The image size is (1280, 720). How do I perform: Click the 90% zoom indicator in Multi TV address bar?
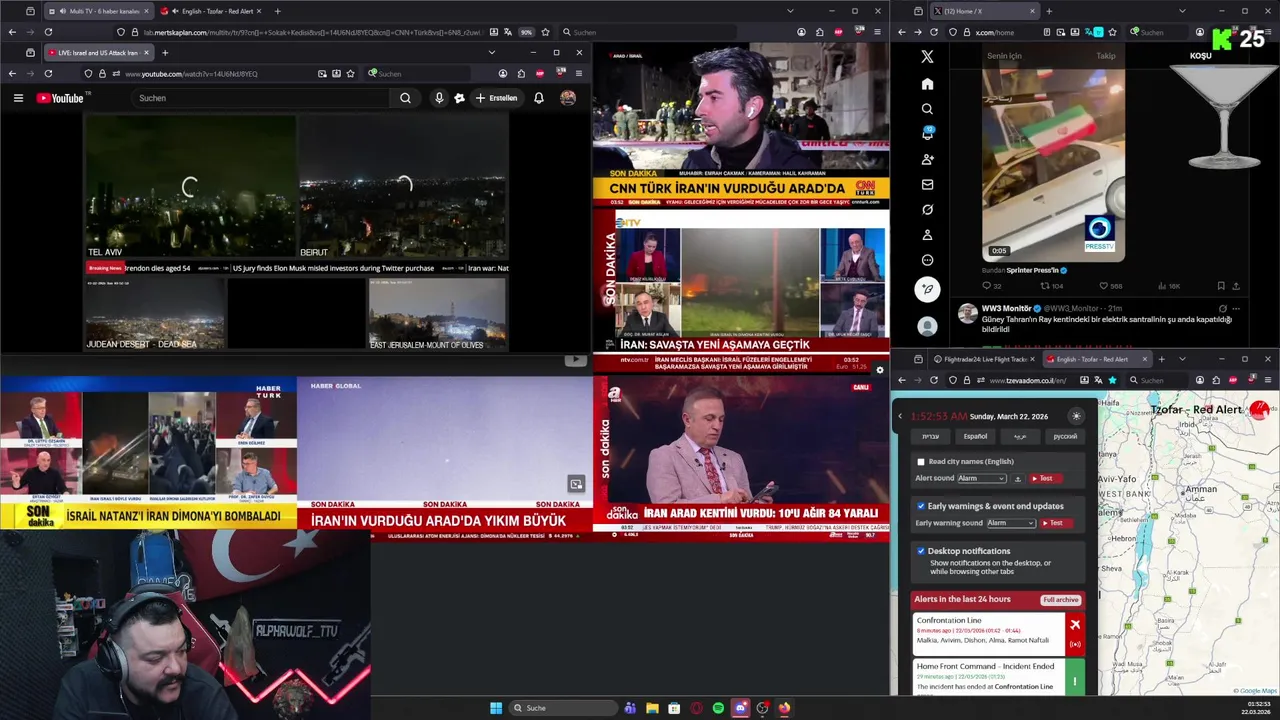coord(526,32)
